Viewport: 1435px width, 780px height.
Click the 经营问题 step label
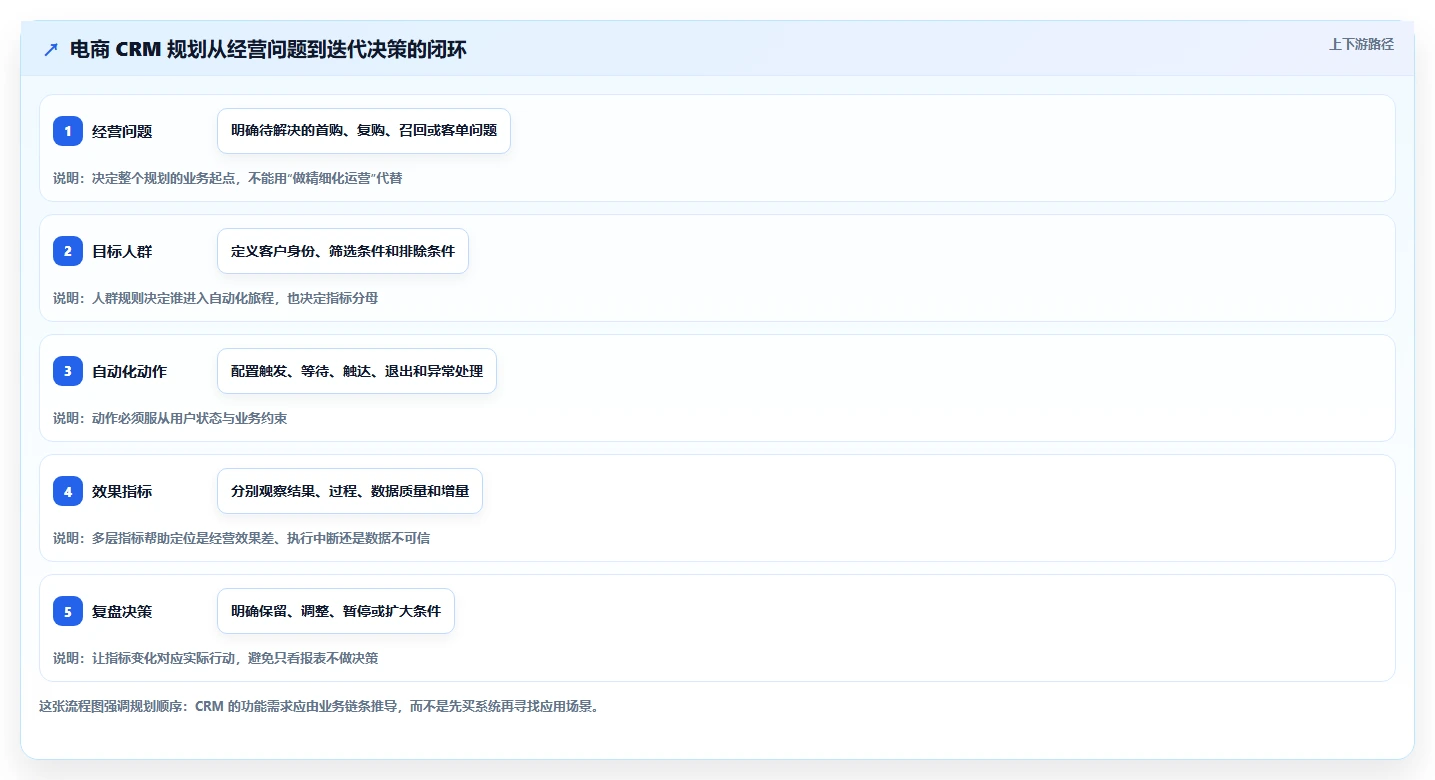click(122, 131)
